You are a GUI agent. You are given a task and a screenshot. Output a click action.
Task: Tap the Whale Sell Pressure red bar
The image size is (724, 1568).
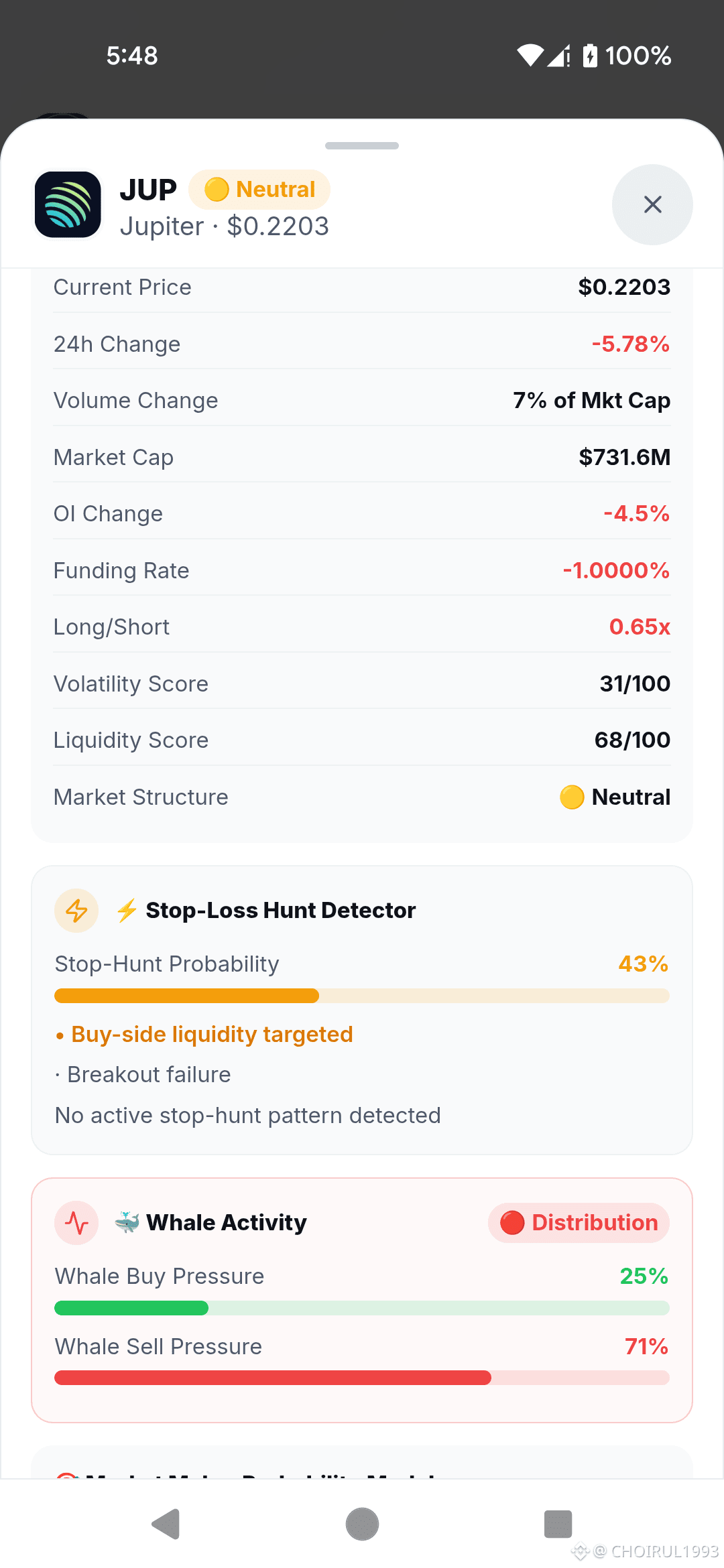coord(362,1378)
